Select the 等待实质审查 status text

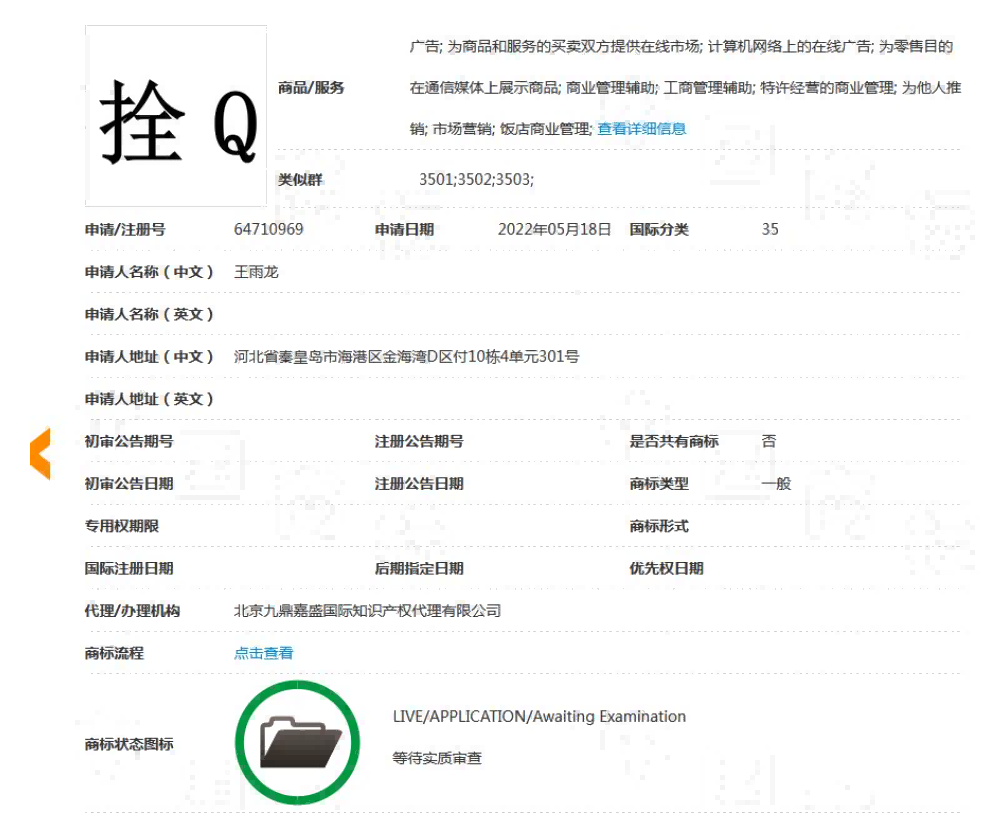pos(437,758)
